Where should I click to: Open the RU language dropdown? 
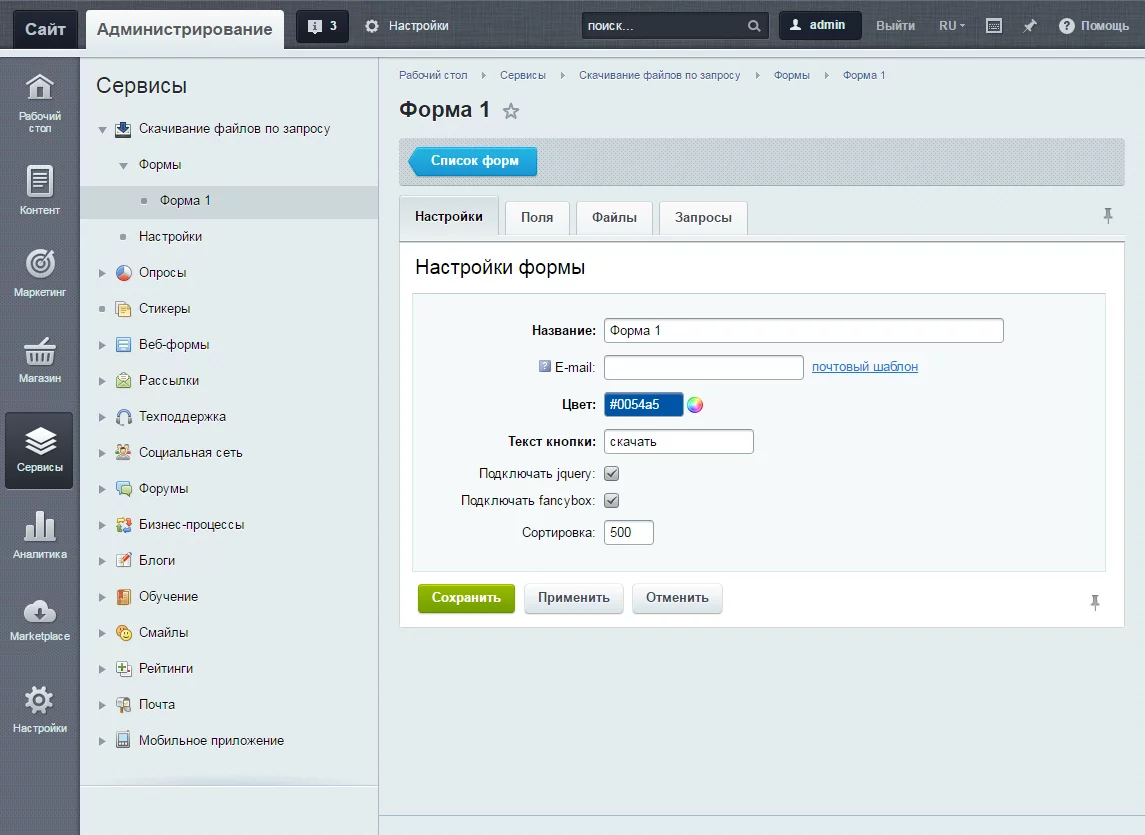pos(951,26)
